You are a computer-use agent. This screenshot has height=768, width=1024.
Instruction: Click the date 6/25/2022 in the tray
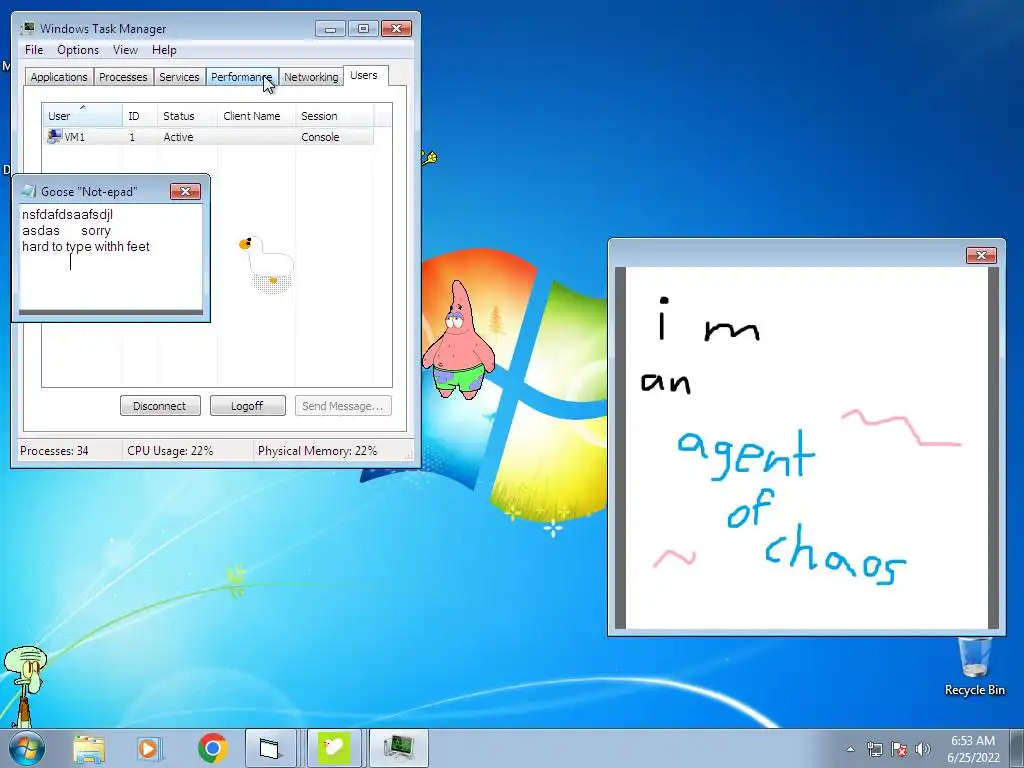pos(973,758)
